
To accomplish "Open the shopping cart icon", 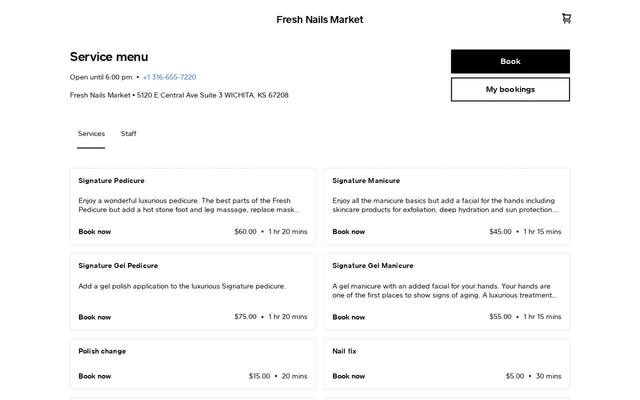I will point(566,18).
